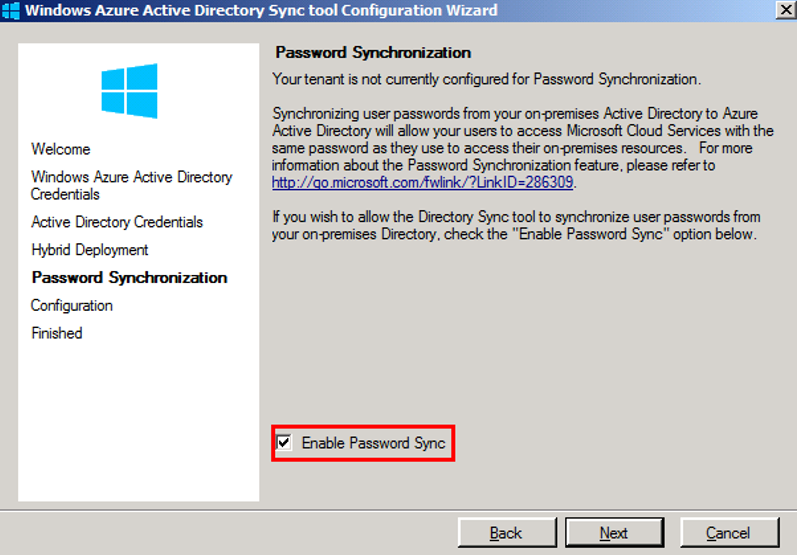This screenshot has height=555, width=797.
Task: Open the Hybrid Deployment step
Action: click(x=90, y=250)
